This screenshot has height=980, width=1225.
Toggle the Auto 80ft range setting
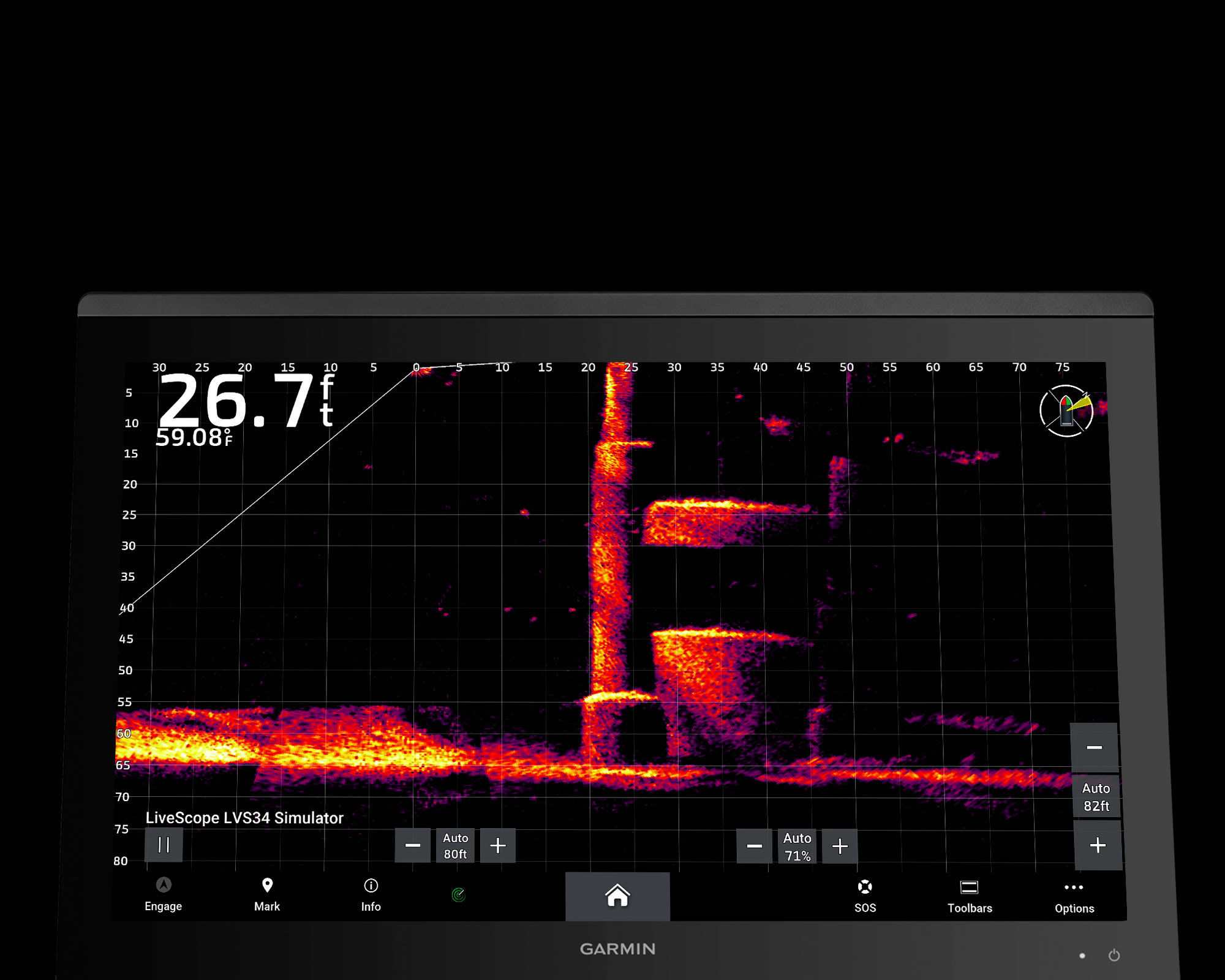[455, 846]
